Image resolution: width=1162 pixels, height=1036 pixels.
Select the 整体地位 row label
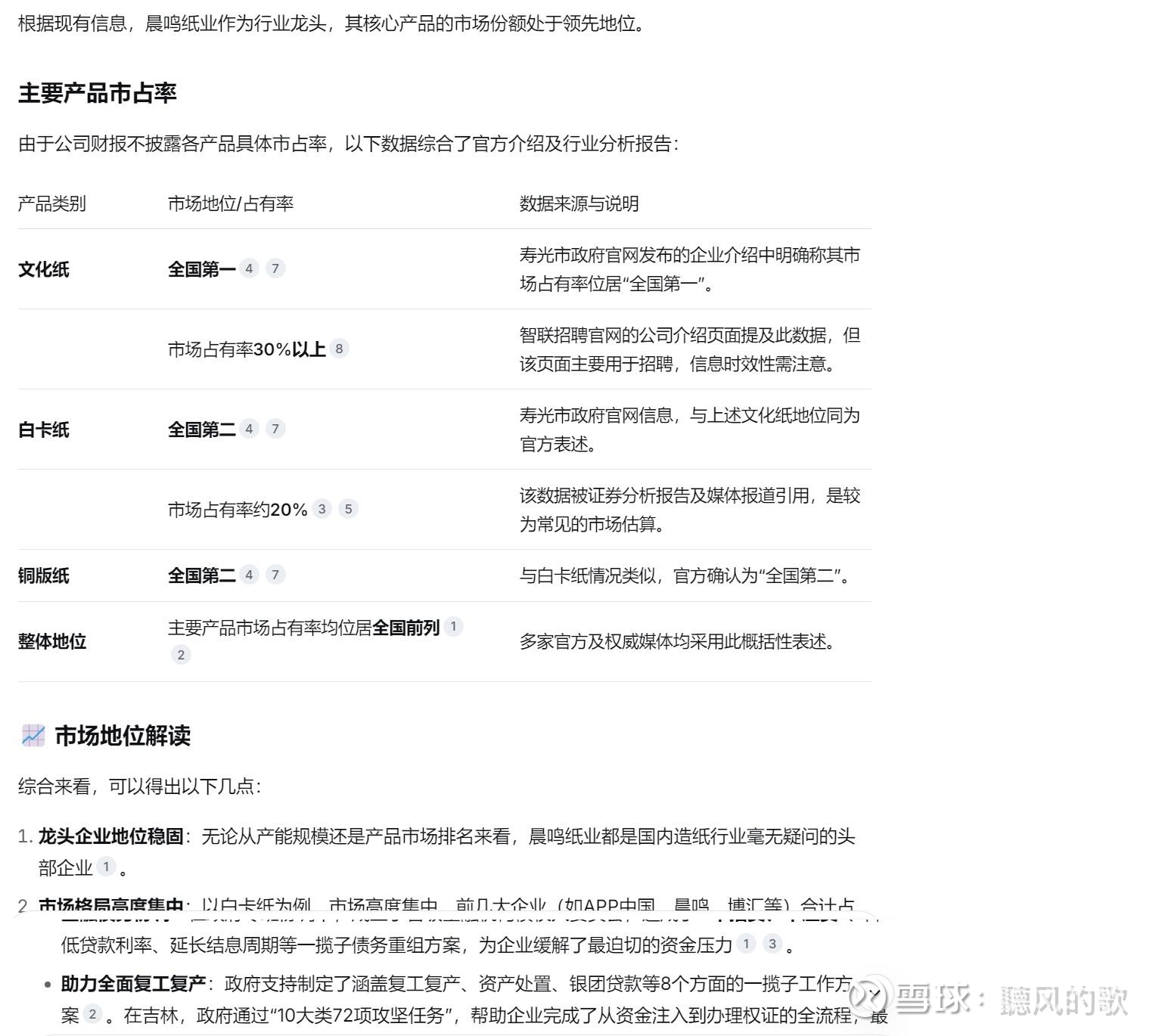point(52,641)
